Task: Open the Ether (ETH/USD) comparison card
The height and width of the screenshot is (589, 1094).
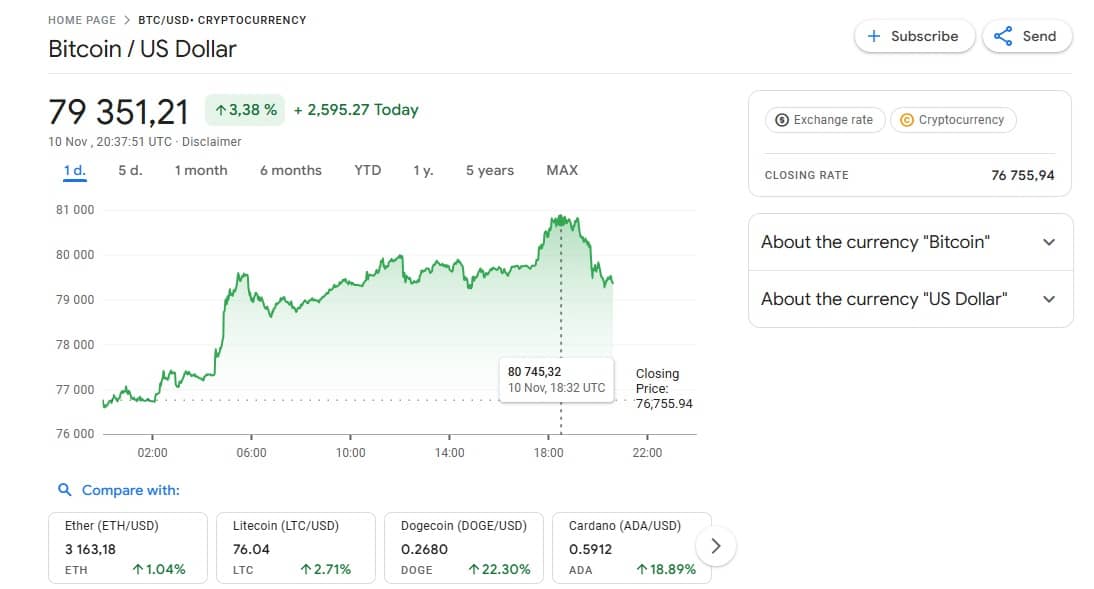Action: point(128,548)
